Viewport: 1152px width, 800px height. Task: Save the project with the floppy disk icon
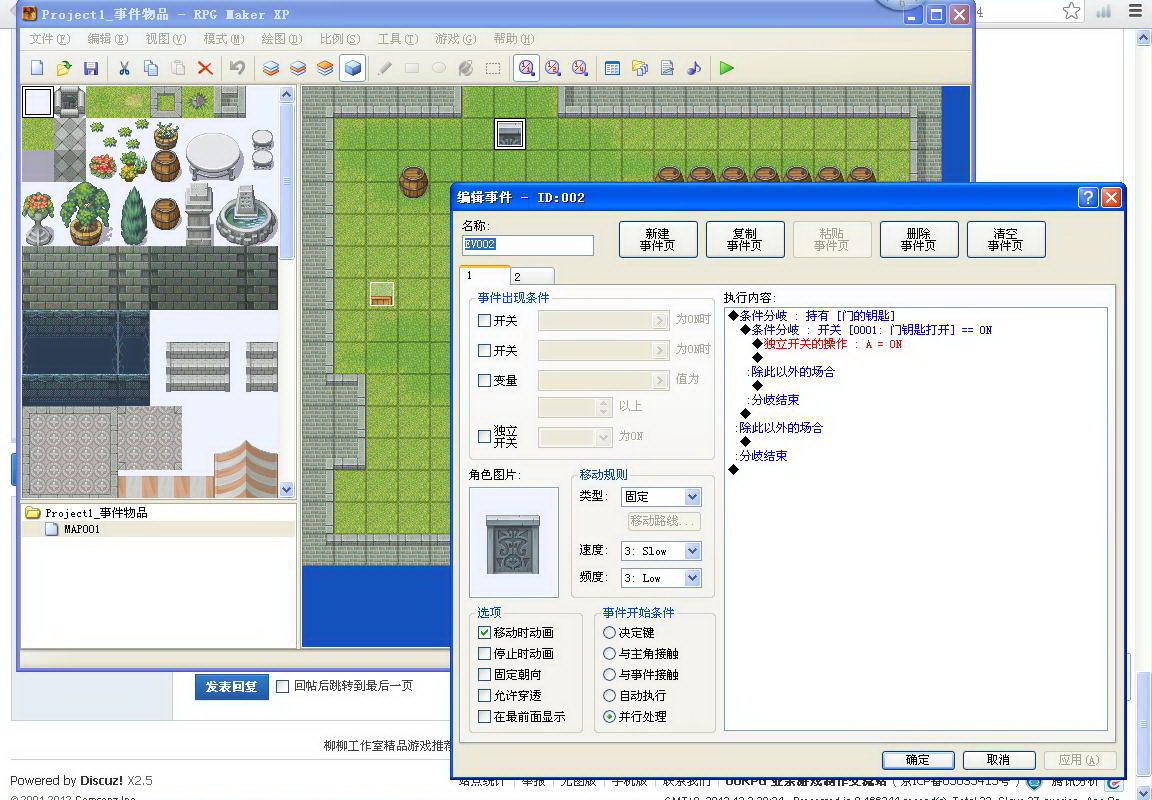pos(91,68)
